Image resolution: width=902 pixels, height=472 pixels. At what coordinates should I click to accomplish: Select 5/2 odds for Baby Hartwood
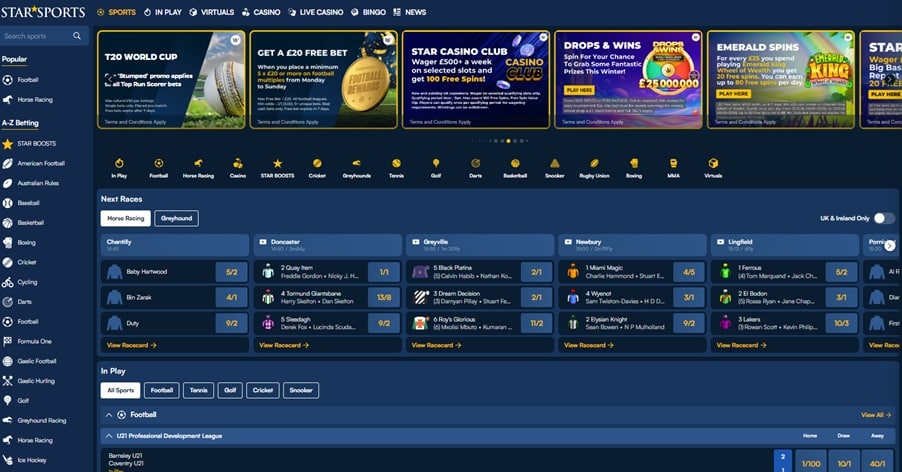(x=231, y=272)
